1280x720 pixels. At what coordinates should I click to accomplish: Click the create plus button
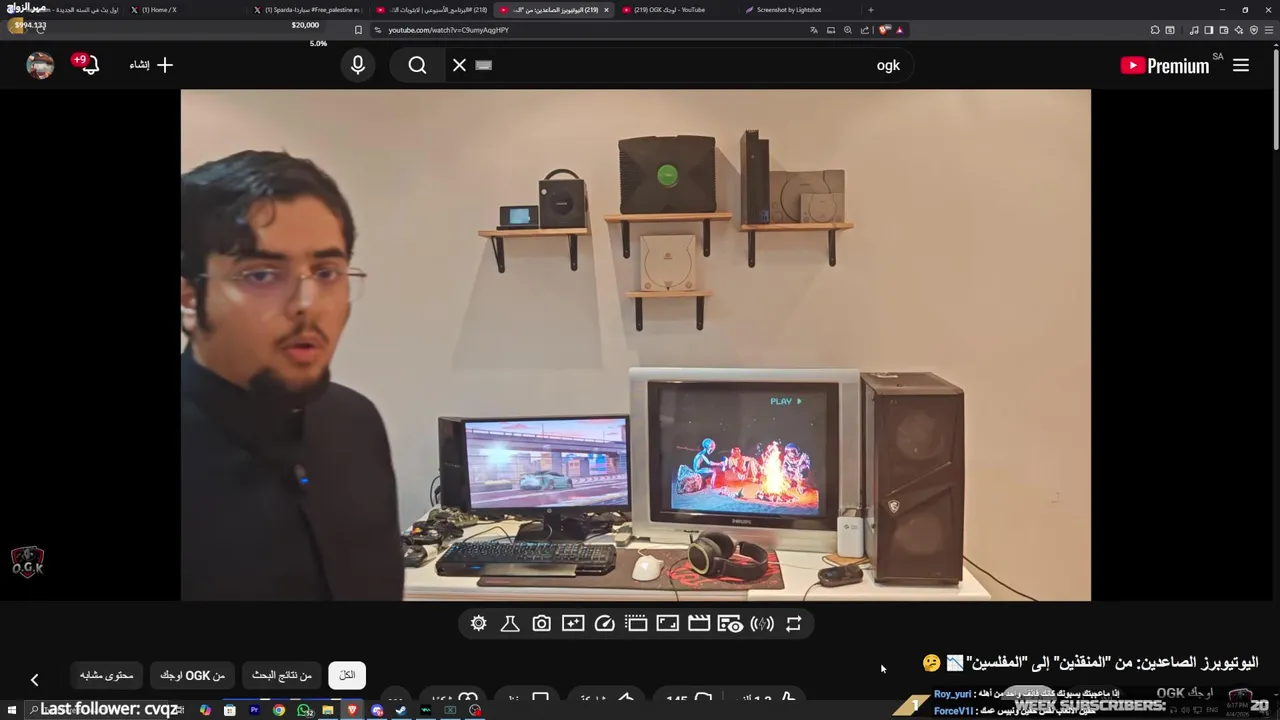pos(152,65)
